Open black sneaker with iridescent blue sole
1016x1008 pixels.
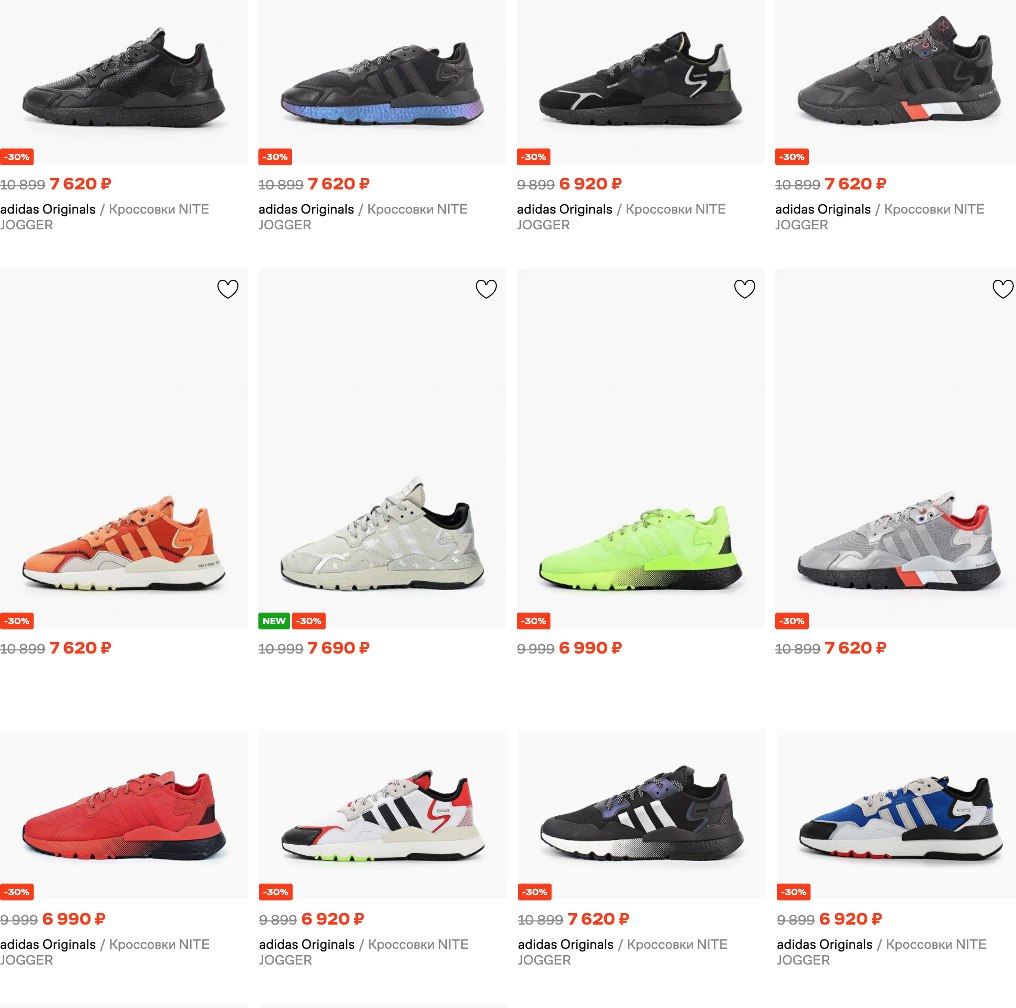coord(382,82)
